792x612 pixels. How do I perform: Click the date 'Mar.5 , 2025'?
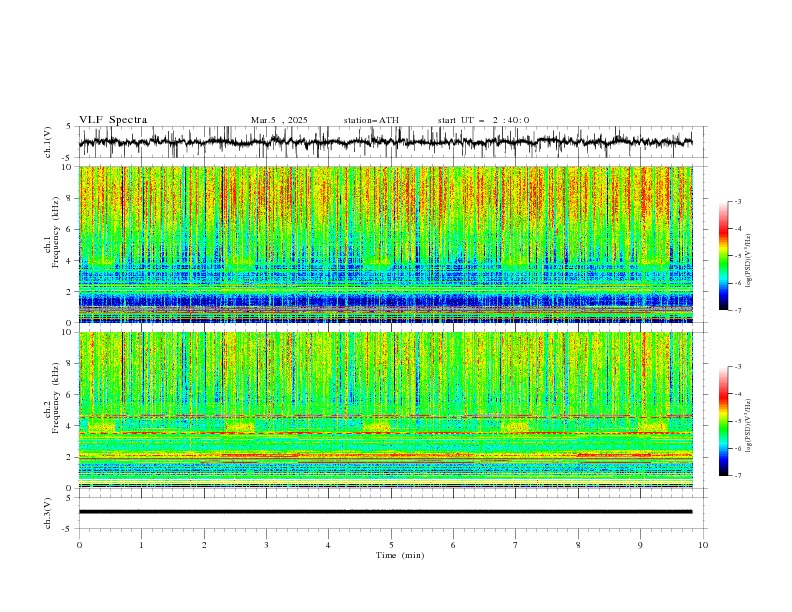click(x=279, y=120)
